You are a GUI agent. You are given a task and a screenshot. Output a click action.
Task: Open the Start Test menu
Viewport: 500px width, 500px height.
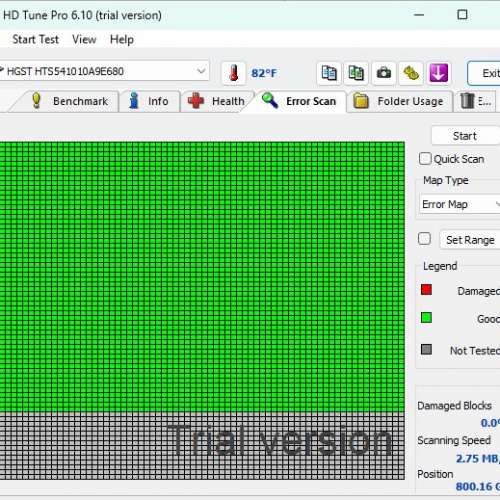click(35, 39)
